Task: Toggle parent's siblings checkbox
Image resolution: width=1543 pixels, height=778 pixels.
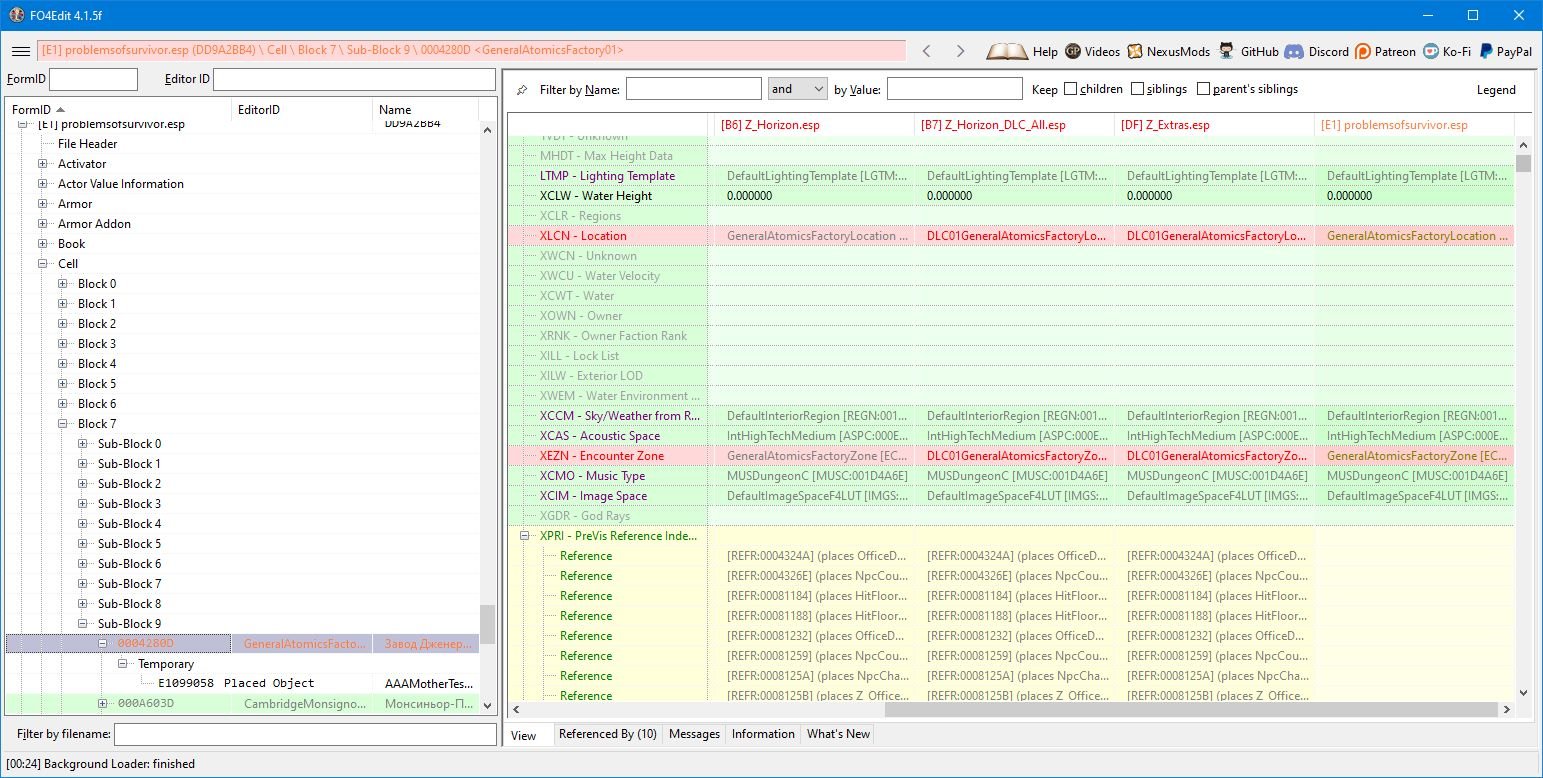Action: pyautogui.click(x=1203, y=89)
